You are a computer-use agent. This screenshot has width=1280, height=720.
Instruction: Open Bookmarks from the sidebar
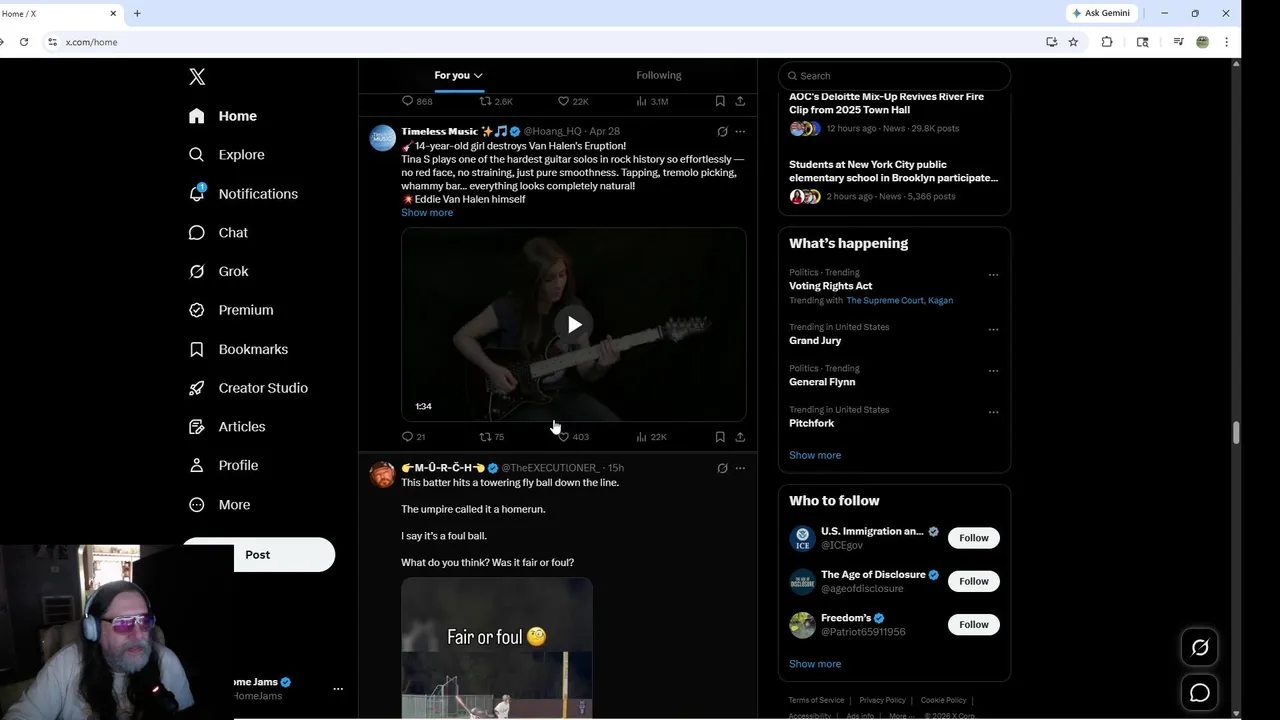[x=238, y=349]
